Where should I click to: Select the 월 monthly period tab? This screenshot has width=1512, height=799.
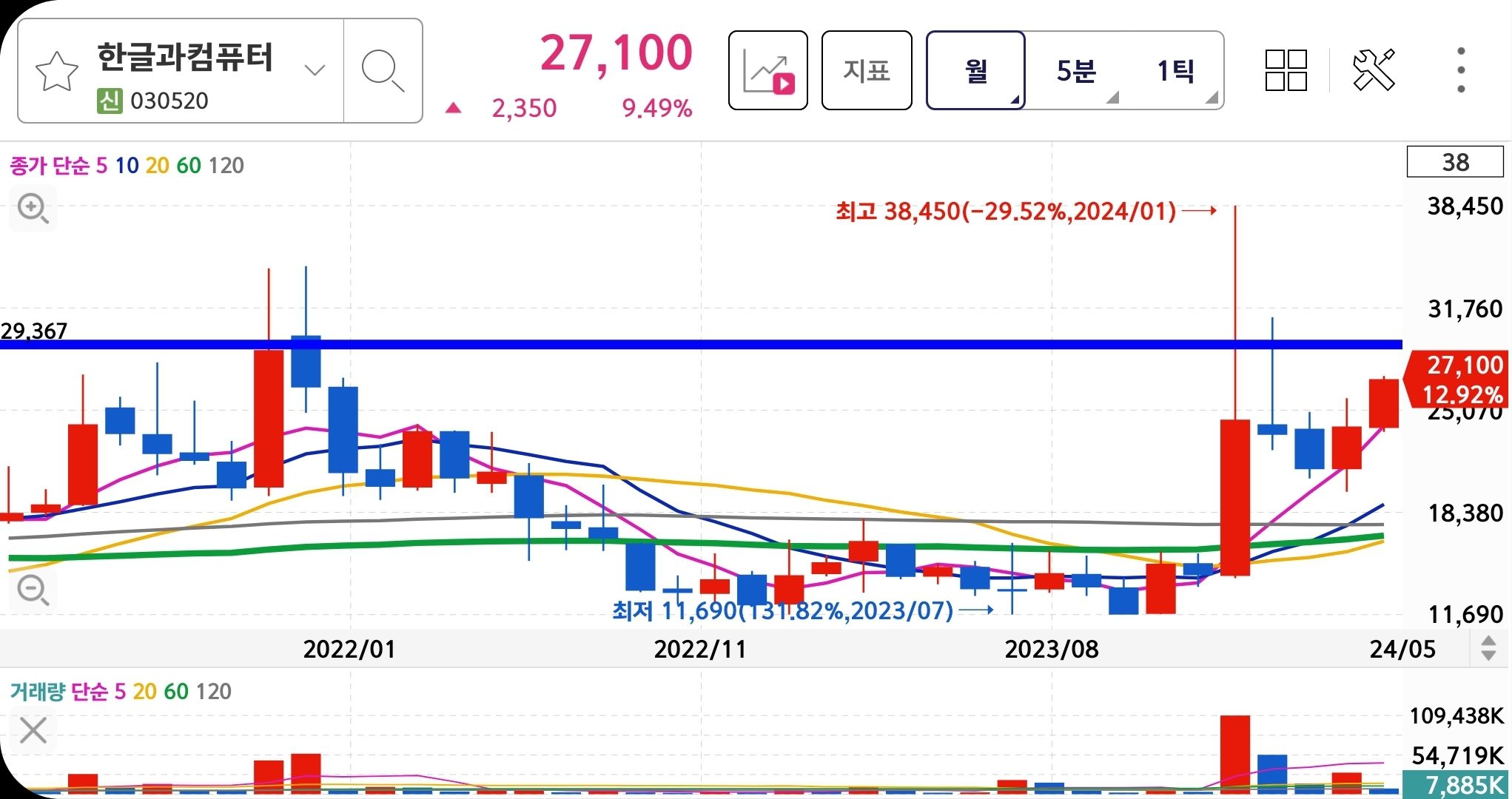coord(976,70)
